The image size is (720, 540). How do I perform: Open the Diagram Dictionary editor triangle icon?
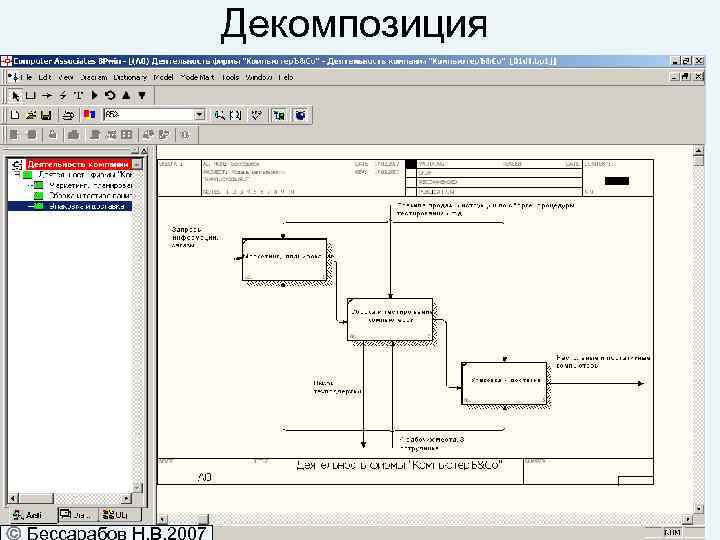coord(95,96)
